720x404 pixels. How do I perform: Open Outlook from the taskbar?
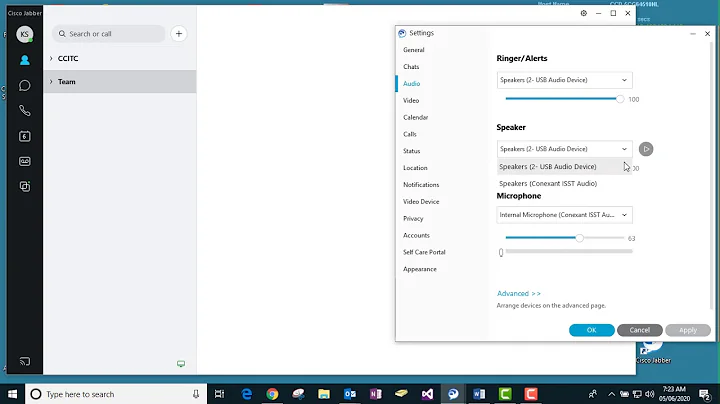tap(350, 394)
